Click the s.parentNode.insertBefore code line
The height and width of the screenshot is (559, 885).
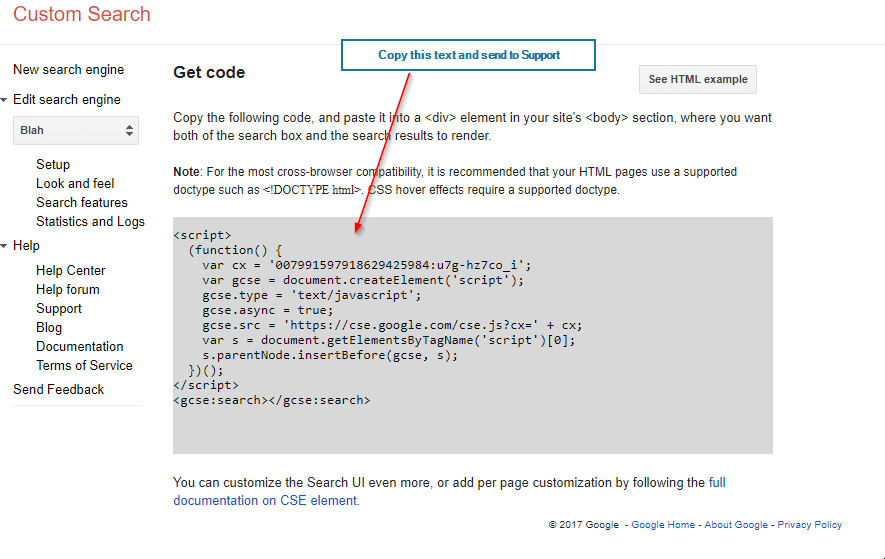click(330, 355)
